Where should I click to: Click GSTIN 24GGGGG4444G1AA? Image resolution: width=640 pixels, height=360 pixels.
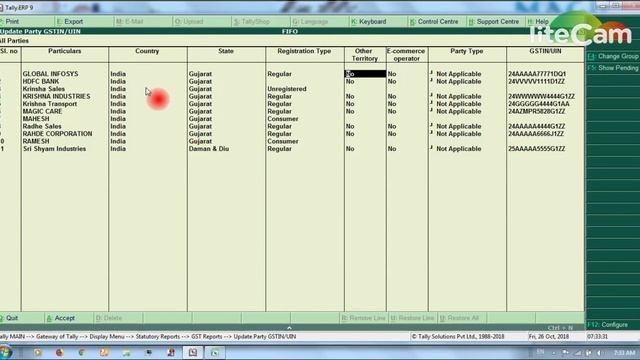click(539, 104)
